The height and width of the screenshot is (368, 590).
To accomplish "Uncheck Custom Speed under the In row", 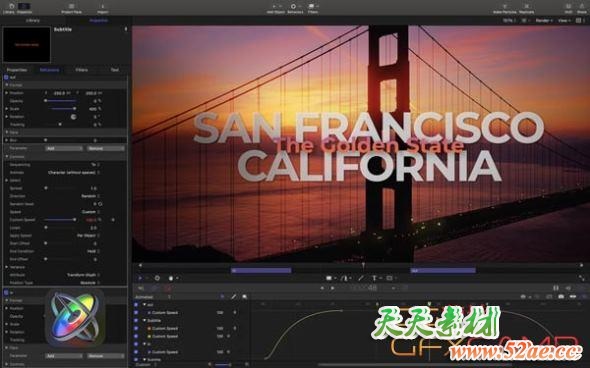I will [136, 352].
